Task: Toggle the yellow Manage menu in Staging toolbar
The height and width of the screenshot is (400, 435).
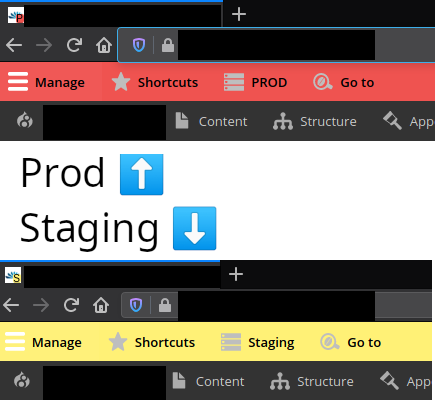Action: 43,342
